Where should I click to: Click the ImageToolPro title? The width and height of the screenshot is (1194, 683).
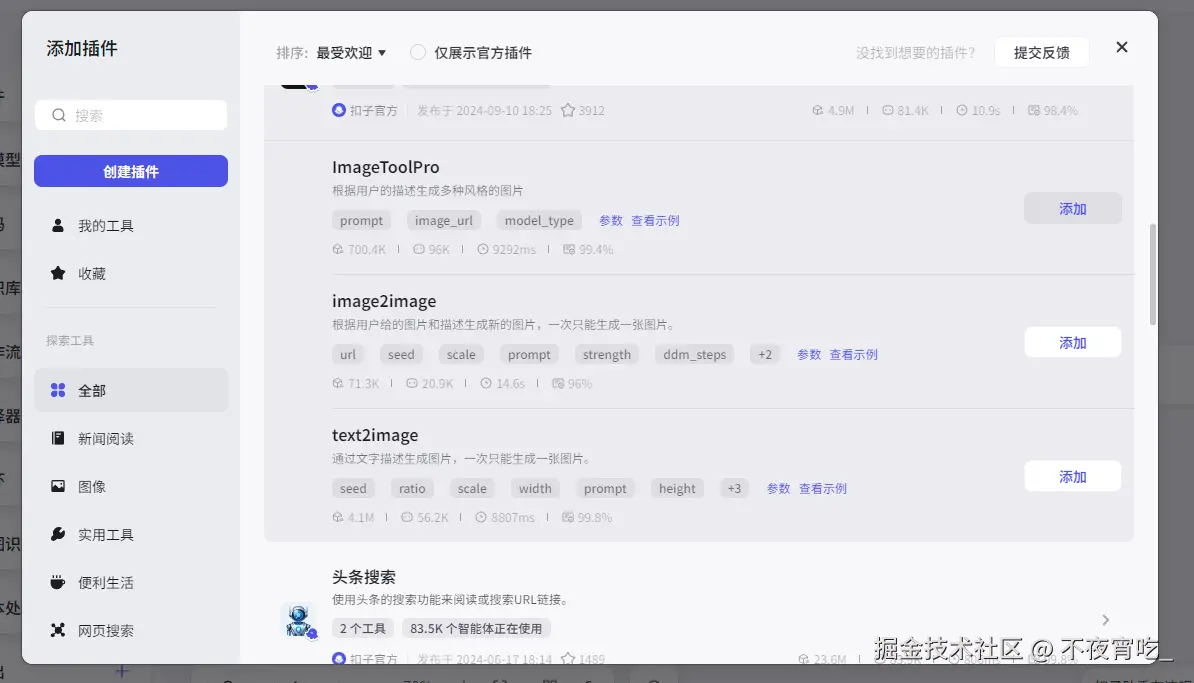[x=385, y=167]
